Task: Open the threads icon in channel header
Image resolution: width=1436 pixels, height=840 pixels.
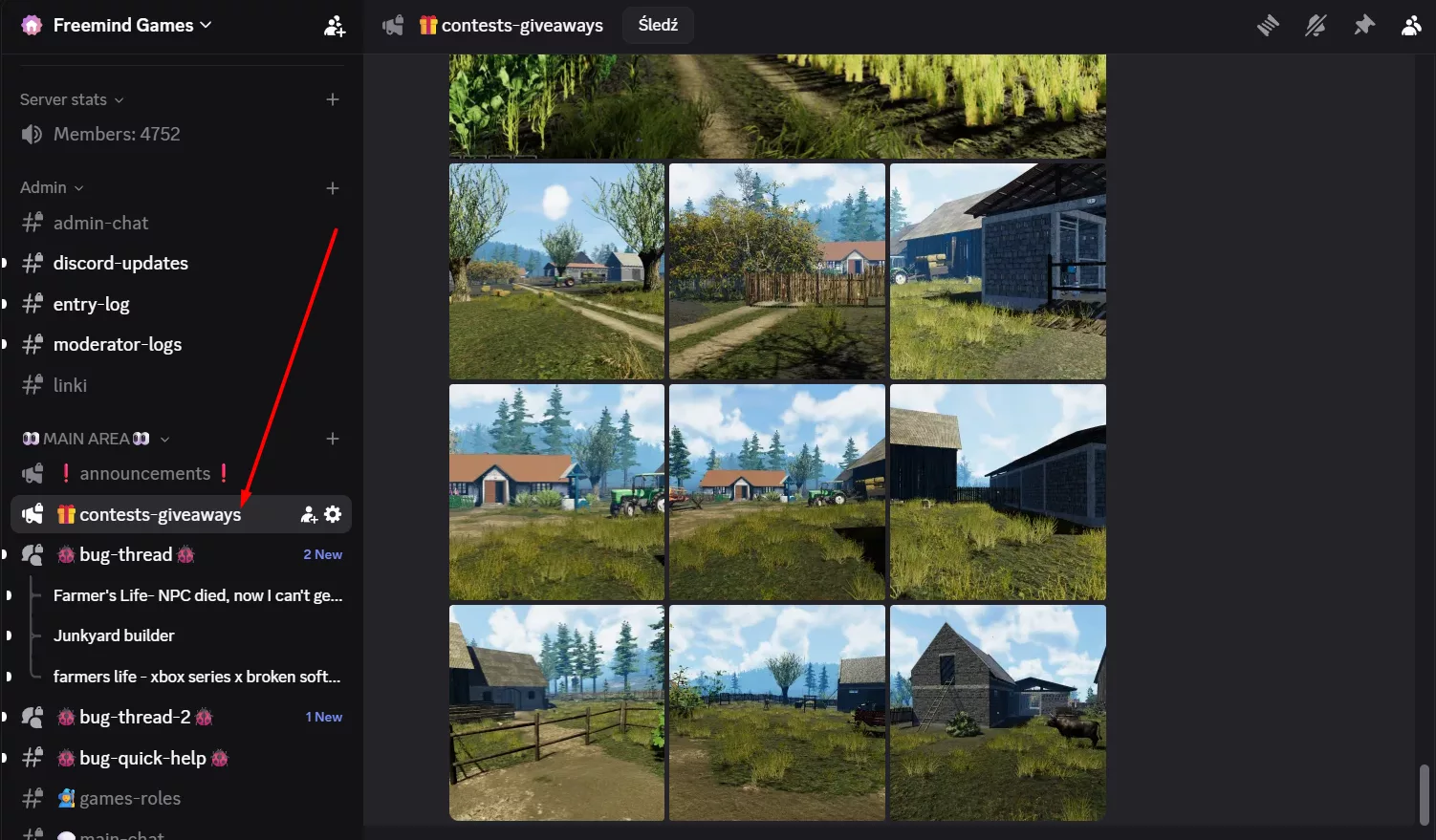Action: click(1268, 26)
